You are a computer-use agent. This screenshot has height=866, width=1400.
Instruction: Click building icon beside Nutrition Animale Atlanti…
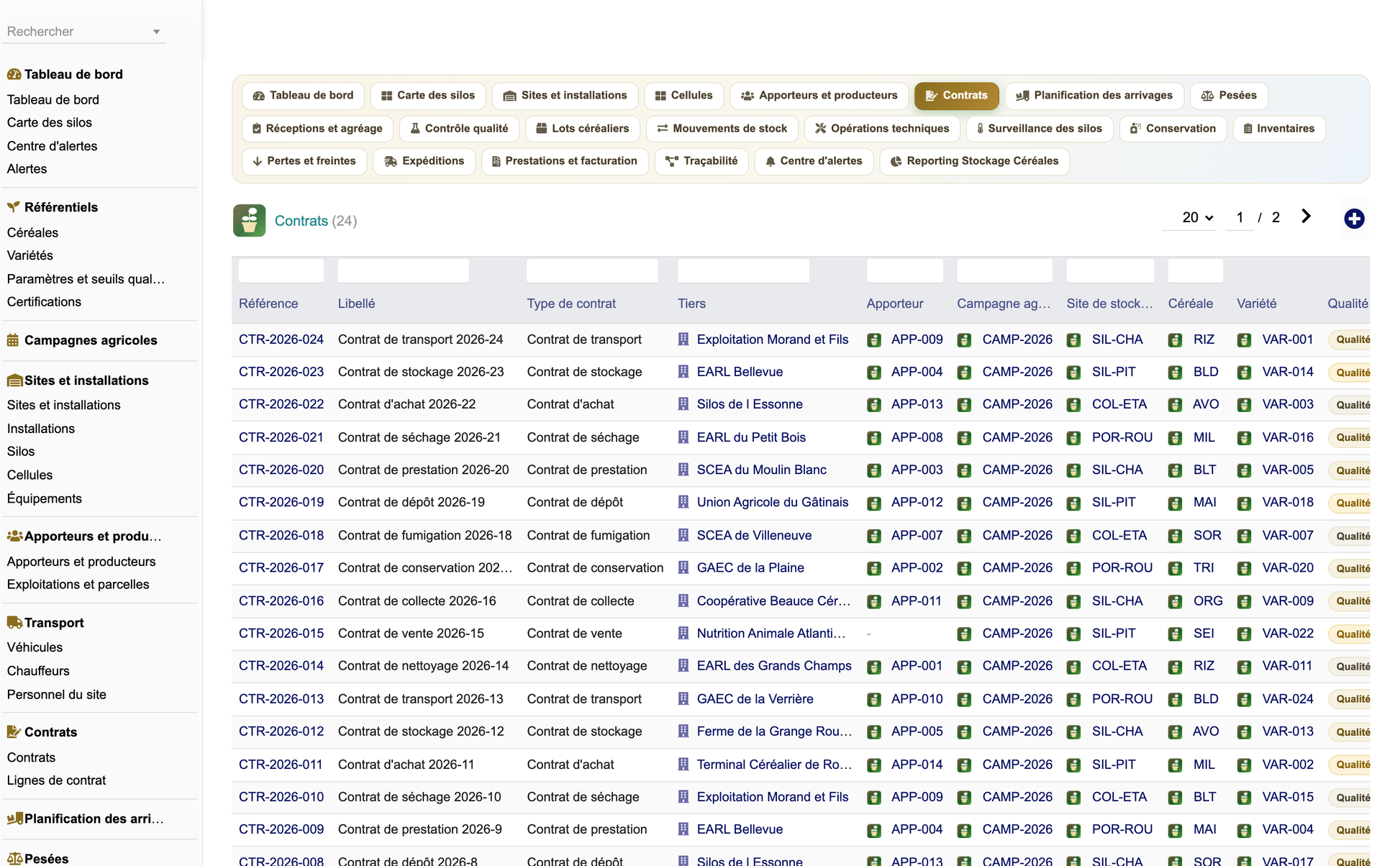pos(683,633)
